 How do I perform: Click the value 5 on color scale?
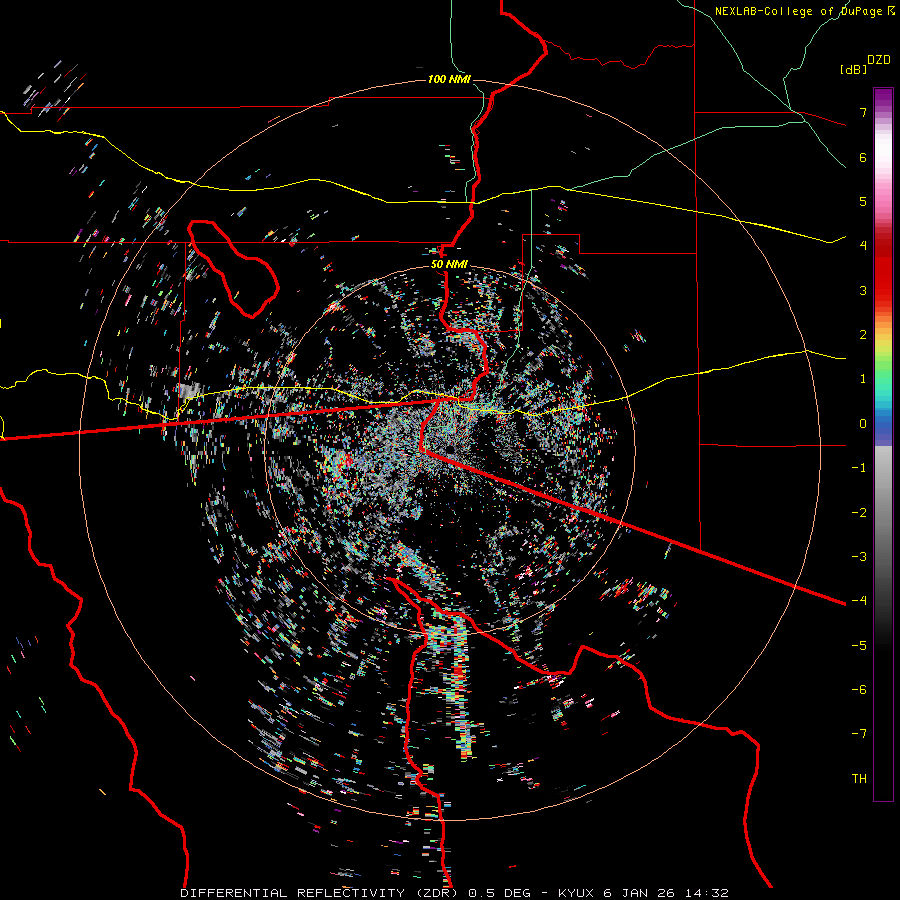[863, 201]
